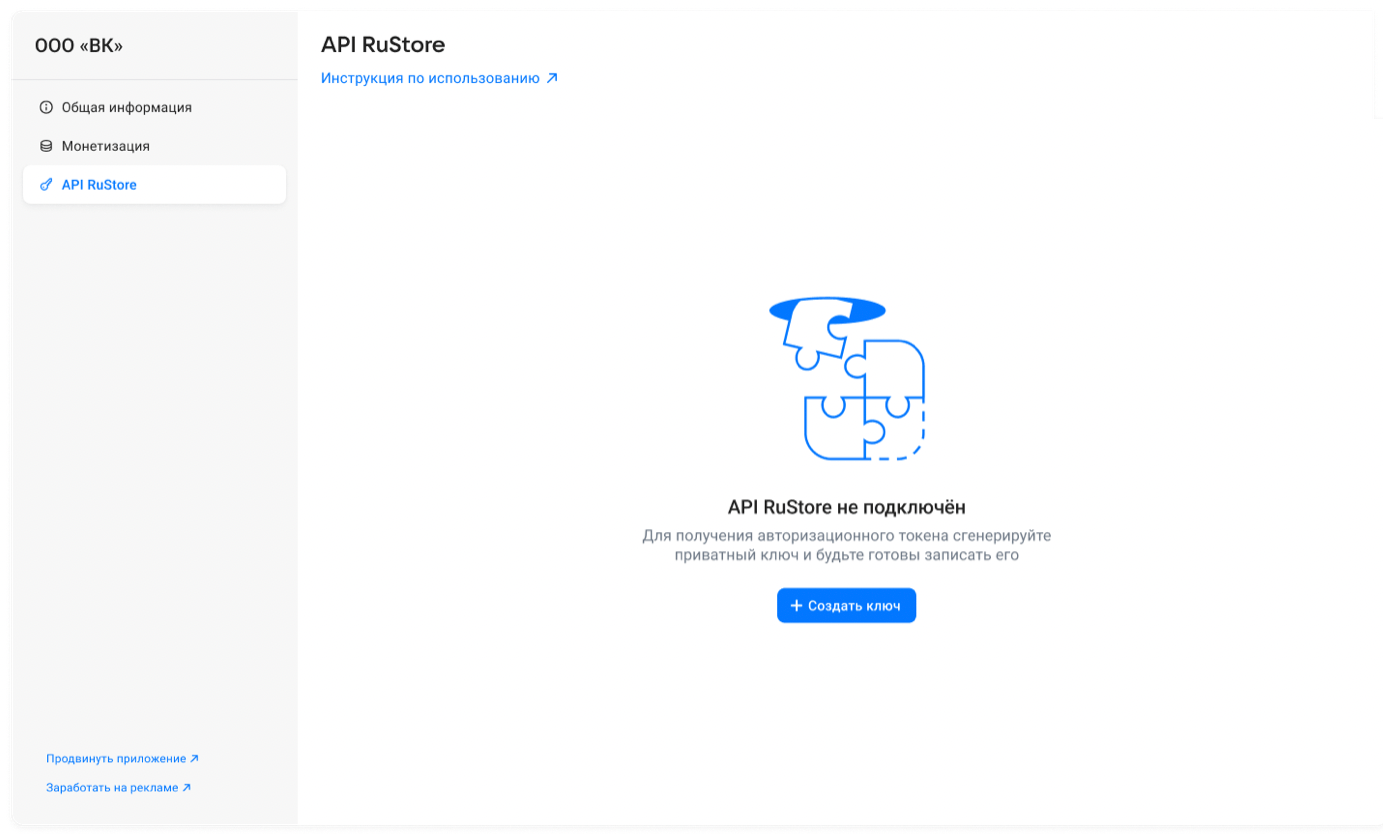Click the arrow icon after Заработать на рекламе
The width and height of the screenshot is (1383, 834).
point(186,788)
